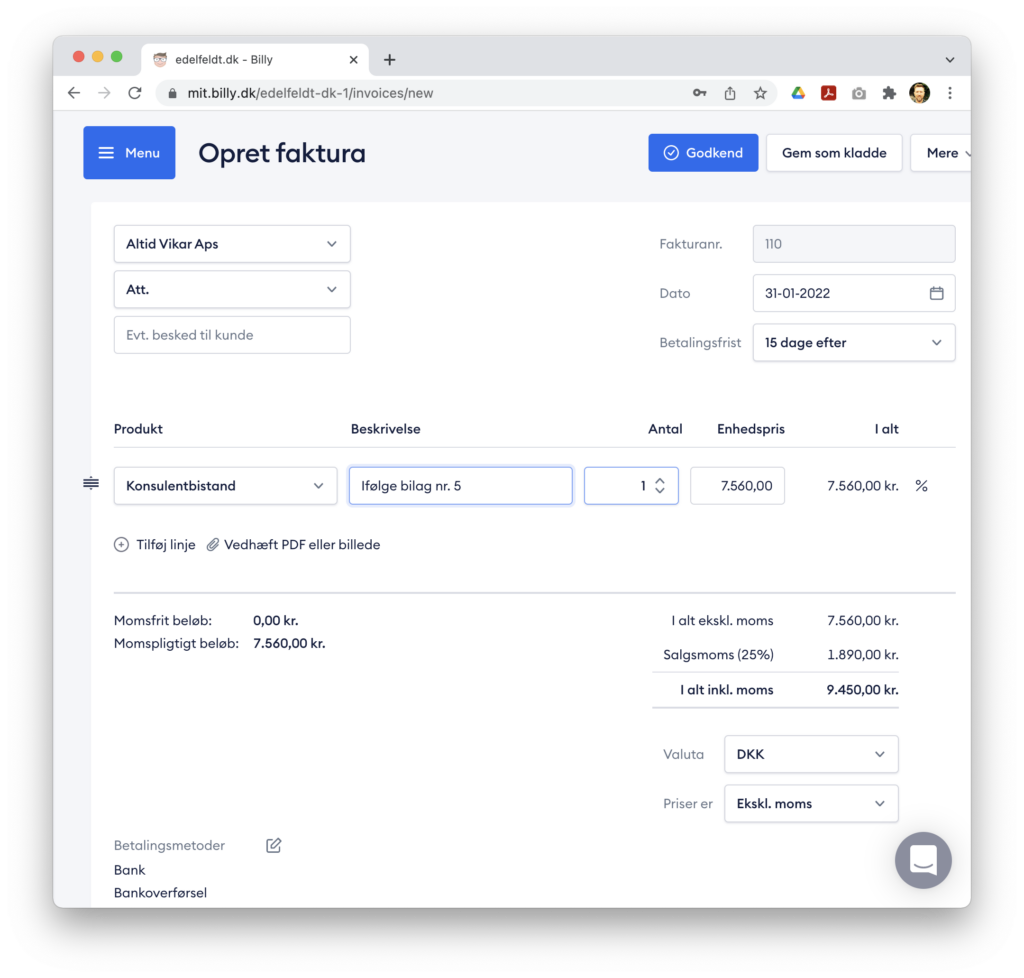1024x978 pixels.
Task: Click the Chrome profile avatar
Action: click(920, 93)
